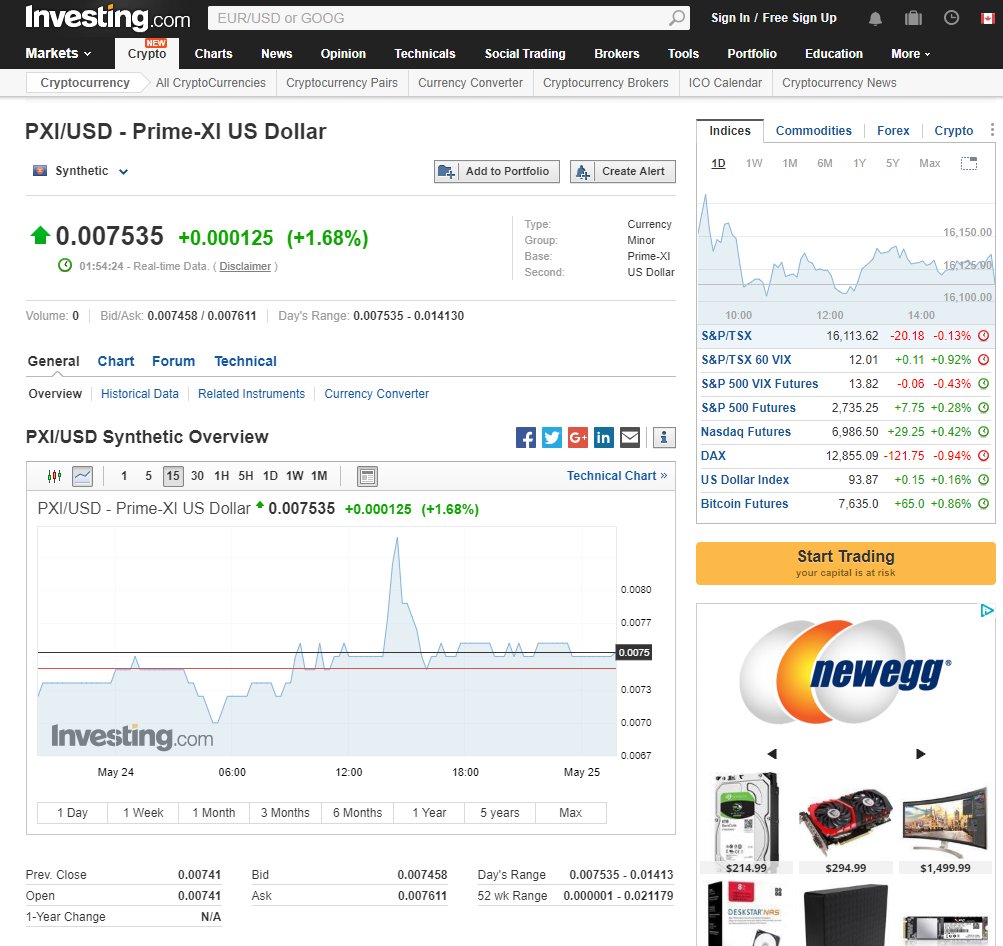The image size is (1003, 946).
Task: Expand the More dropdown menu
Action: (911, 54)
